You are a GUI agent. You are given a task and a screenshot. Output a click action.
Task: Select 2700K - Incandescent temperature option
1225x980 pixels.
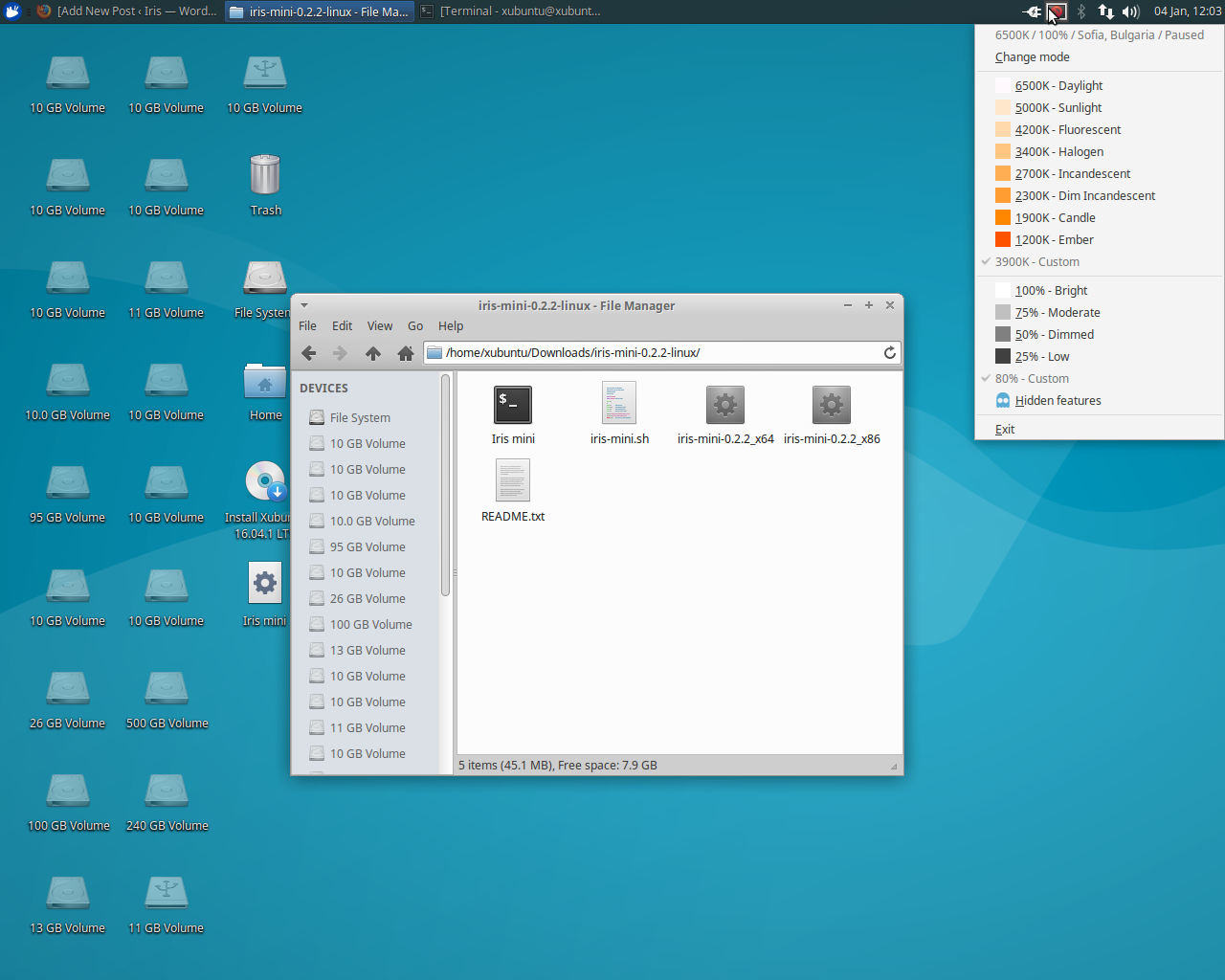[x=1100, y=173]
